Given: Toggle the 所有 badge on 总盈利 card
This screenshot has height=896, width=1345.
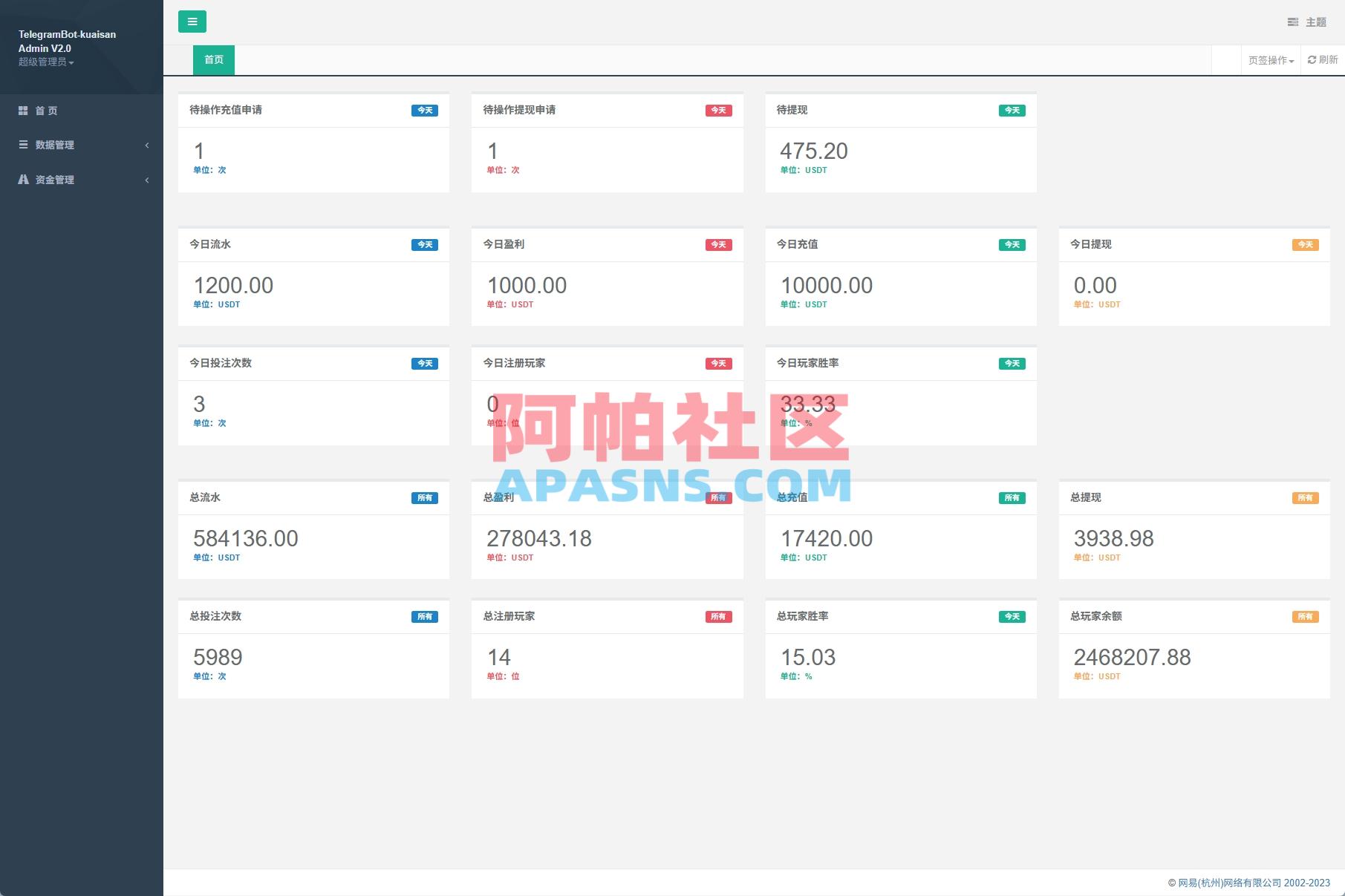Looking at the screenshot, I should point(717,498).
